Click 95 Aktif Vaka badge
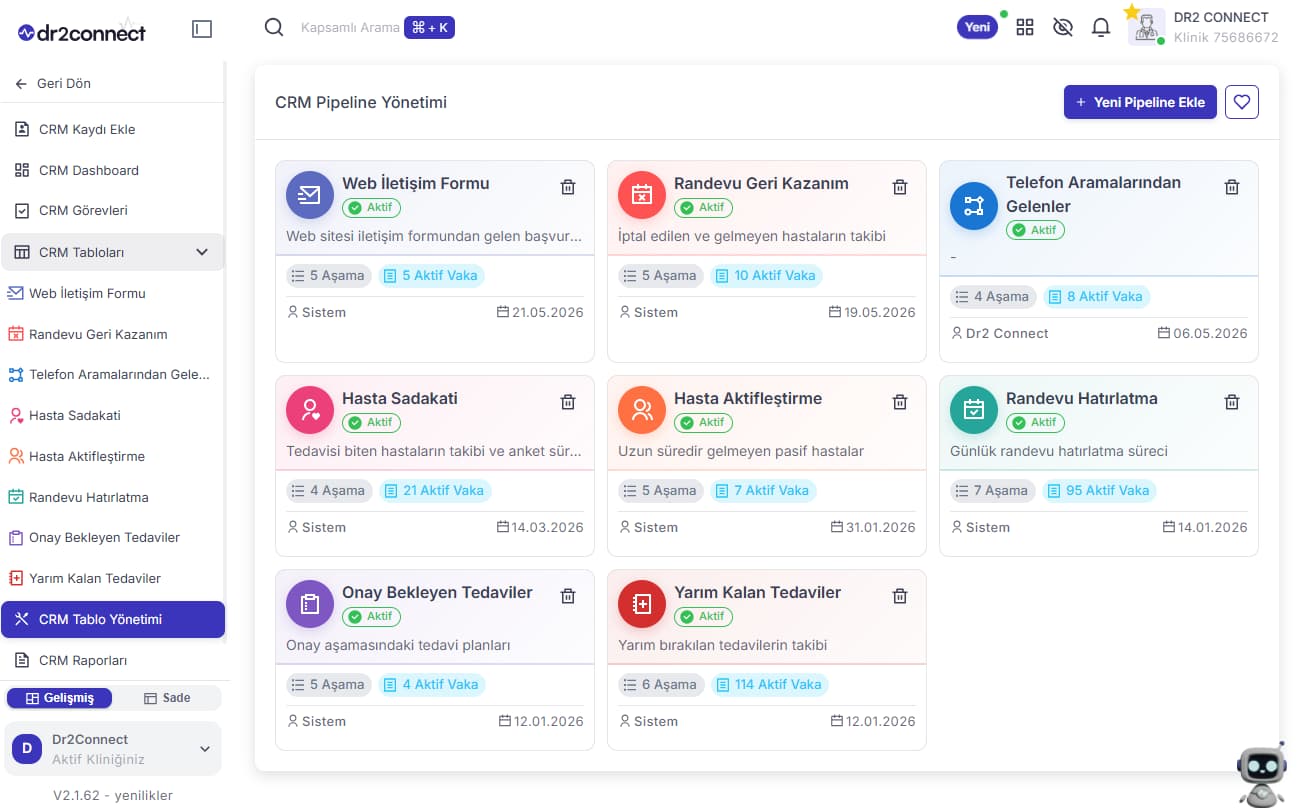This screenshot has height=808, width=1297. [1098, 491]
